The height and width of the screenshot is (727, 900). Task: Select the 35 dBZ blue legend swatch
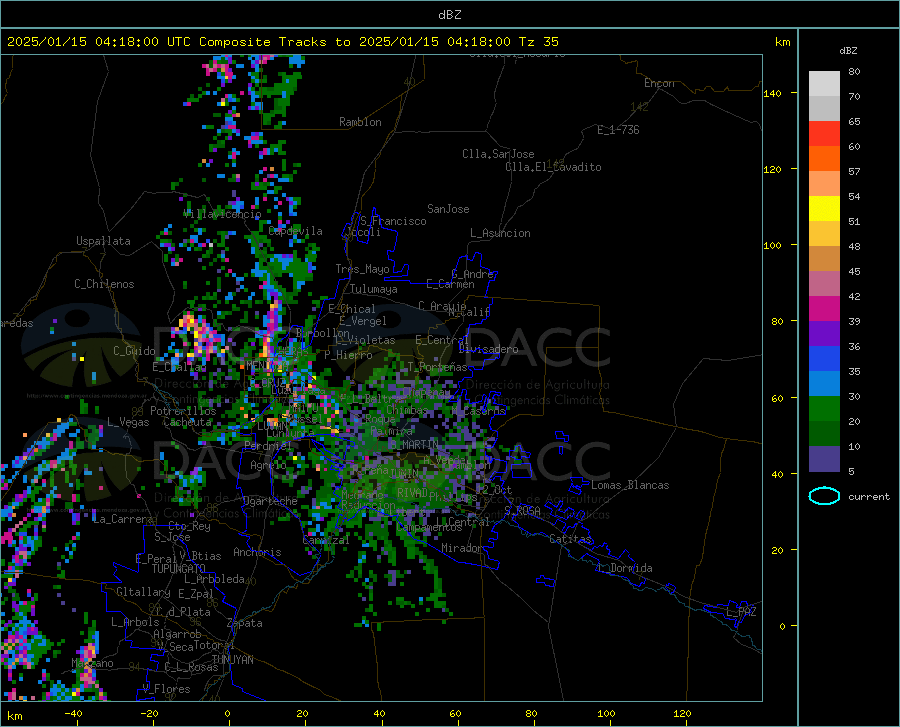(824, 359)
